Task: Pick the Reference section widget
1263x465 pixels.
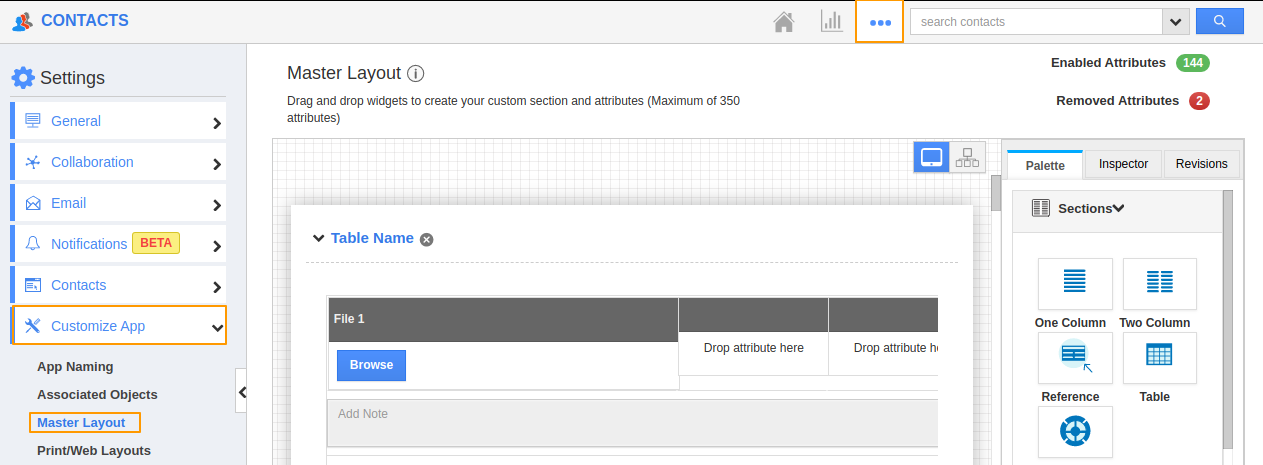Action: click(1075, 358)
